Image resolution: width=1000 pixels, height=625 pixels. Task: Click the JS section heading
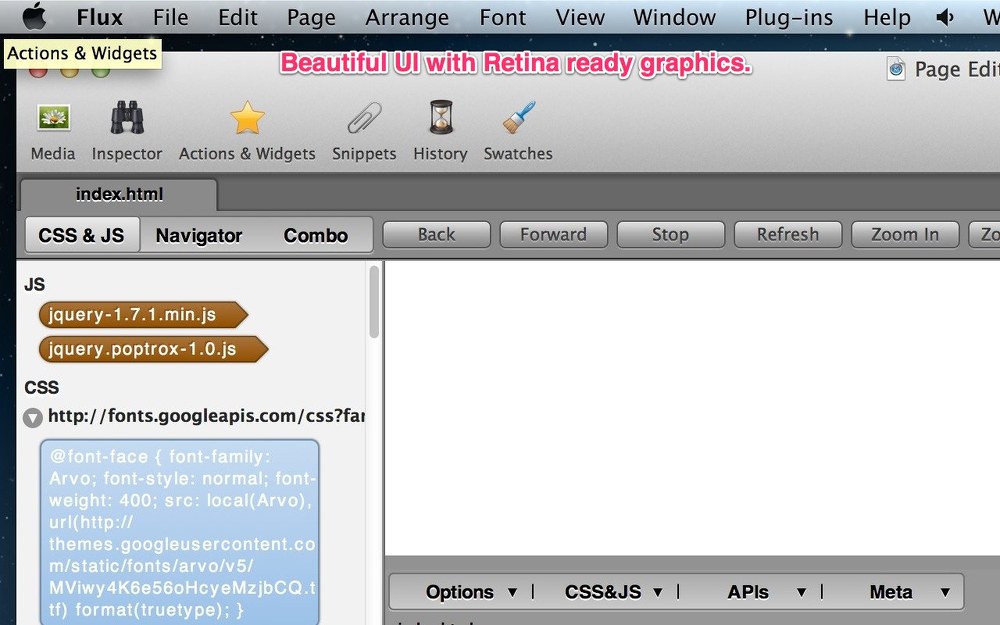coord(34,284)
